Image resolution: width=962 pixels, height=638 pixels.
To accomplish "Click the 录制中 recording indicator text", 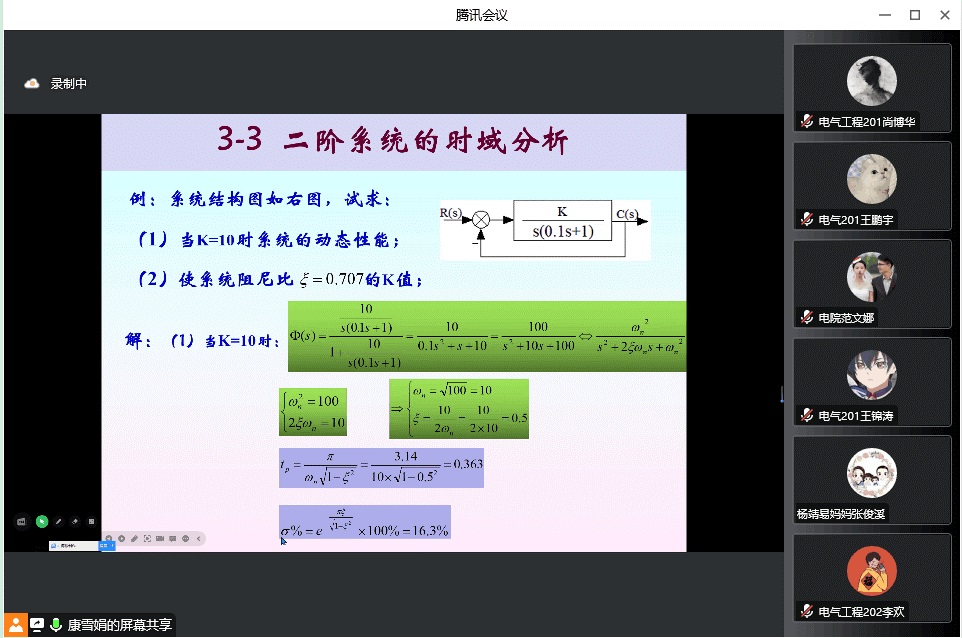I will (69, 84).
